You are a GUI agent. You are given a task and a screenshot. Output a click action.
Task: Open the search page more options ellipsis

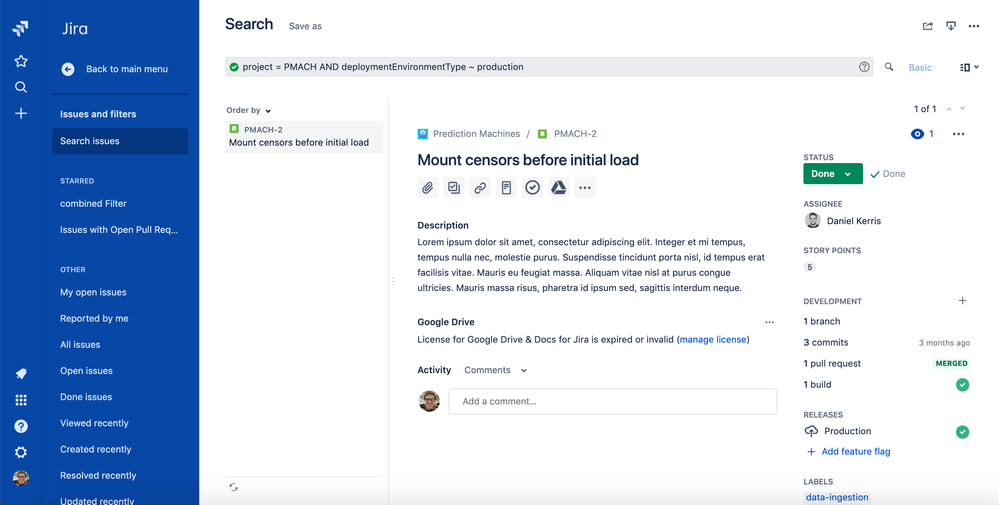coord(974,26)
